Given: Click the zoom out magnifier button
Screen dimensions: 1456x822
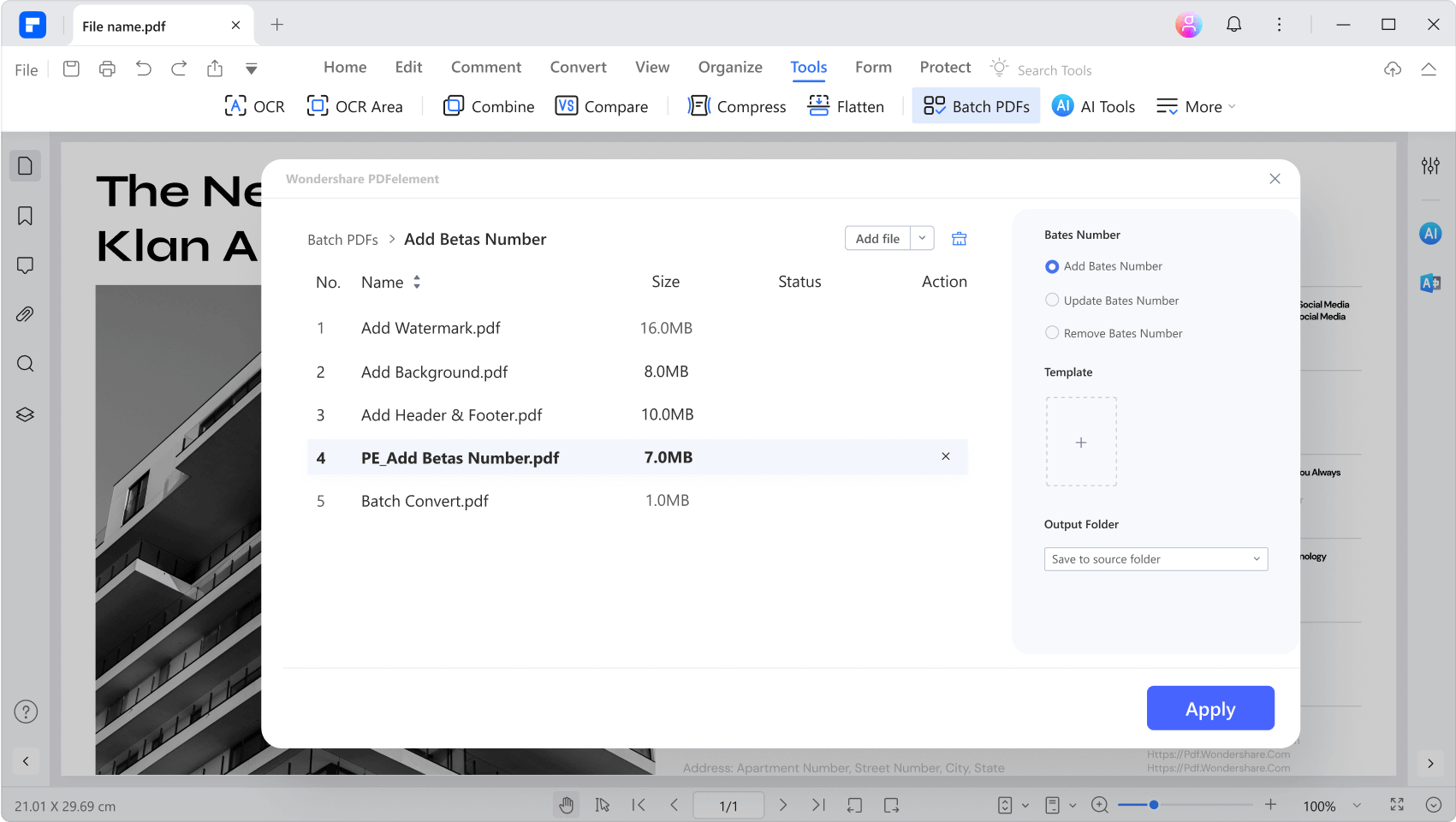Looking at the screenshot, I should [1100, 805].
